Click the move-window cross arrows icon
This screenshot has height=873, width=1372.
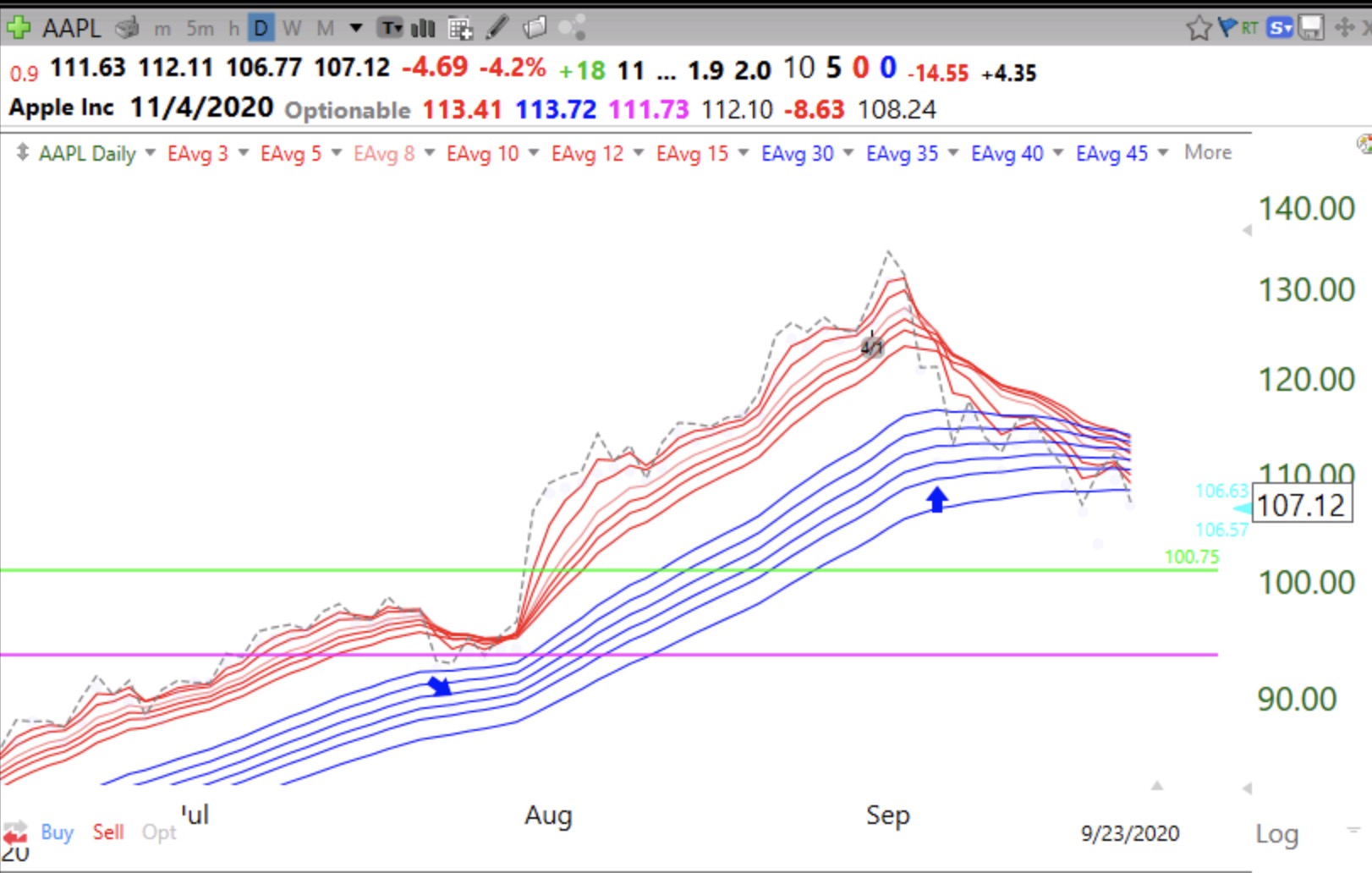[x=1343, y=28]
